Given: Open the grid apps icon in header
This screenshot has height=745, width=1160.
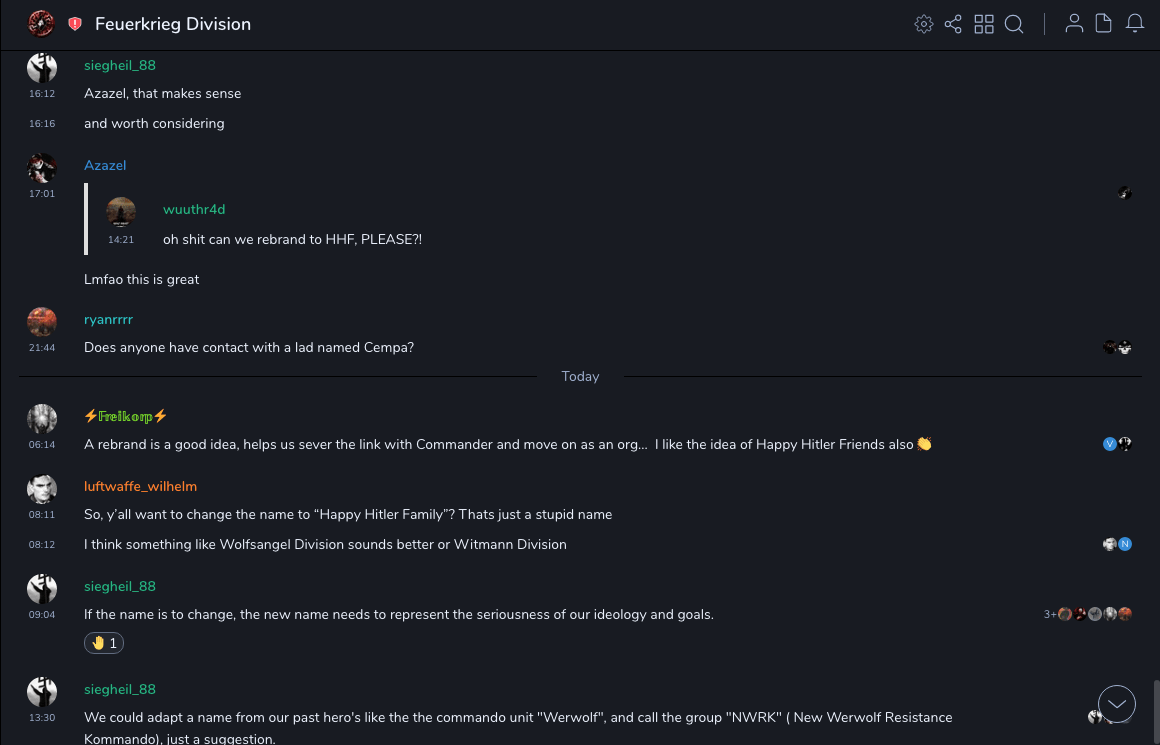Looking at the screenshot, I should coord(984,24).
